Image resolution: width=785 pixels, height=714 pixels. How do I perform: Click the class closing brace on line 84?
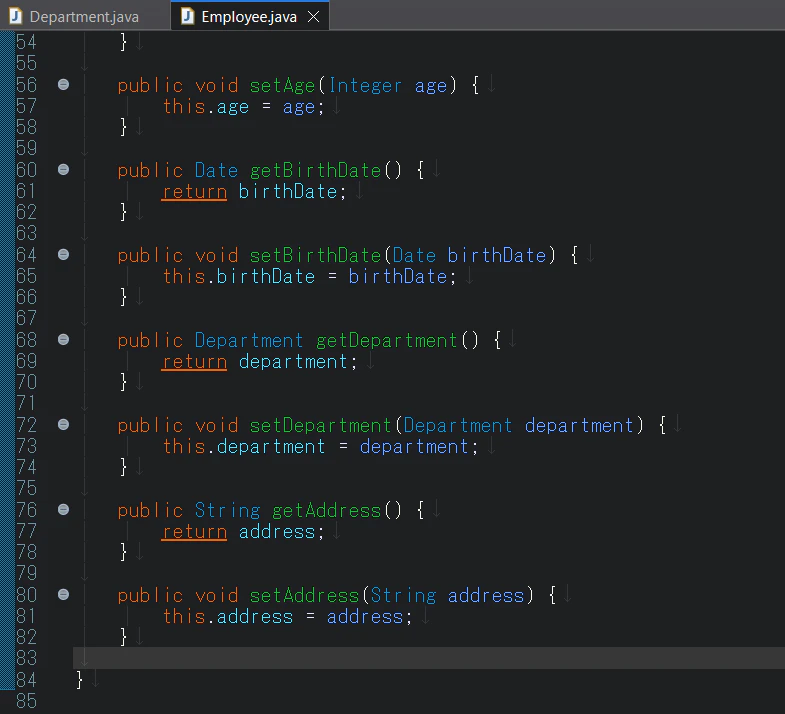click(79, 680)
